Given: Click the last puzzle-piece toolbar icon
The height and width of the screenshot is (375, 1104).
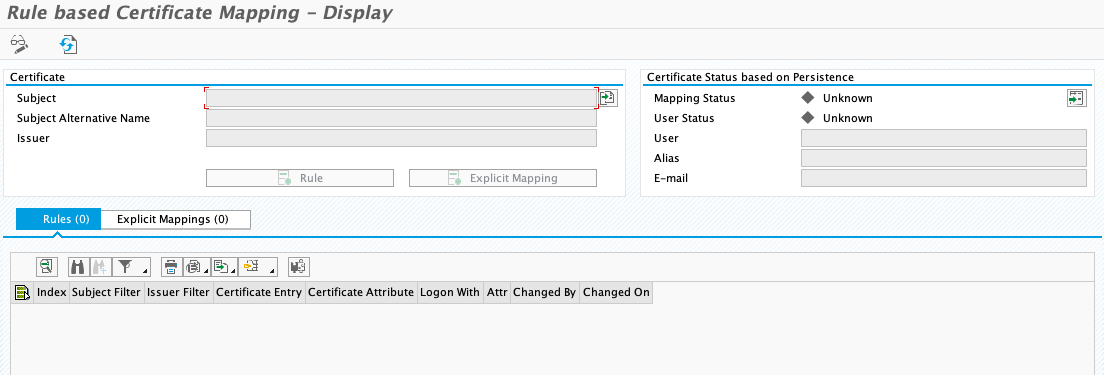Looking at the screenshot, I should coord(299,267).
